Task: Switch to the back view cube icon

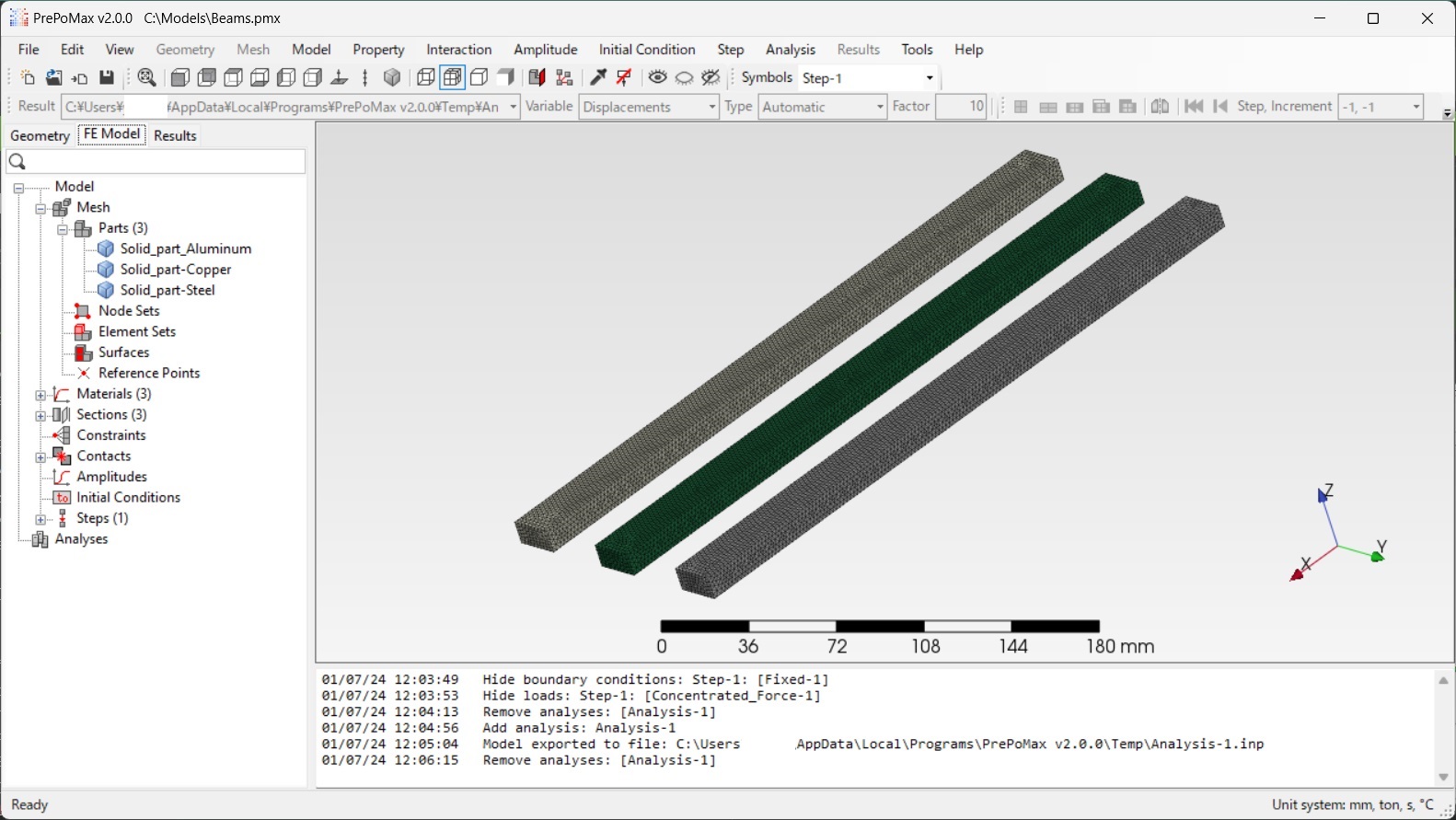Action: [x=207, y=78]
